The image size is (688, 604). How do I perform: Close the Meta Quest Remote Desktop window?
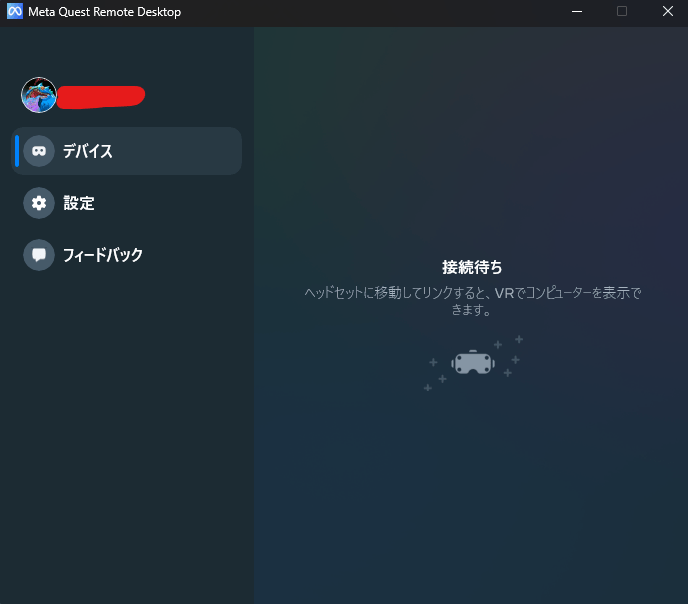(667, 11)
